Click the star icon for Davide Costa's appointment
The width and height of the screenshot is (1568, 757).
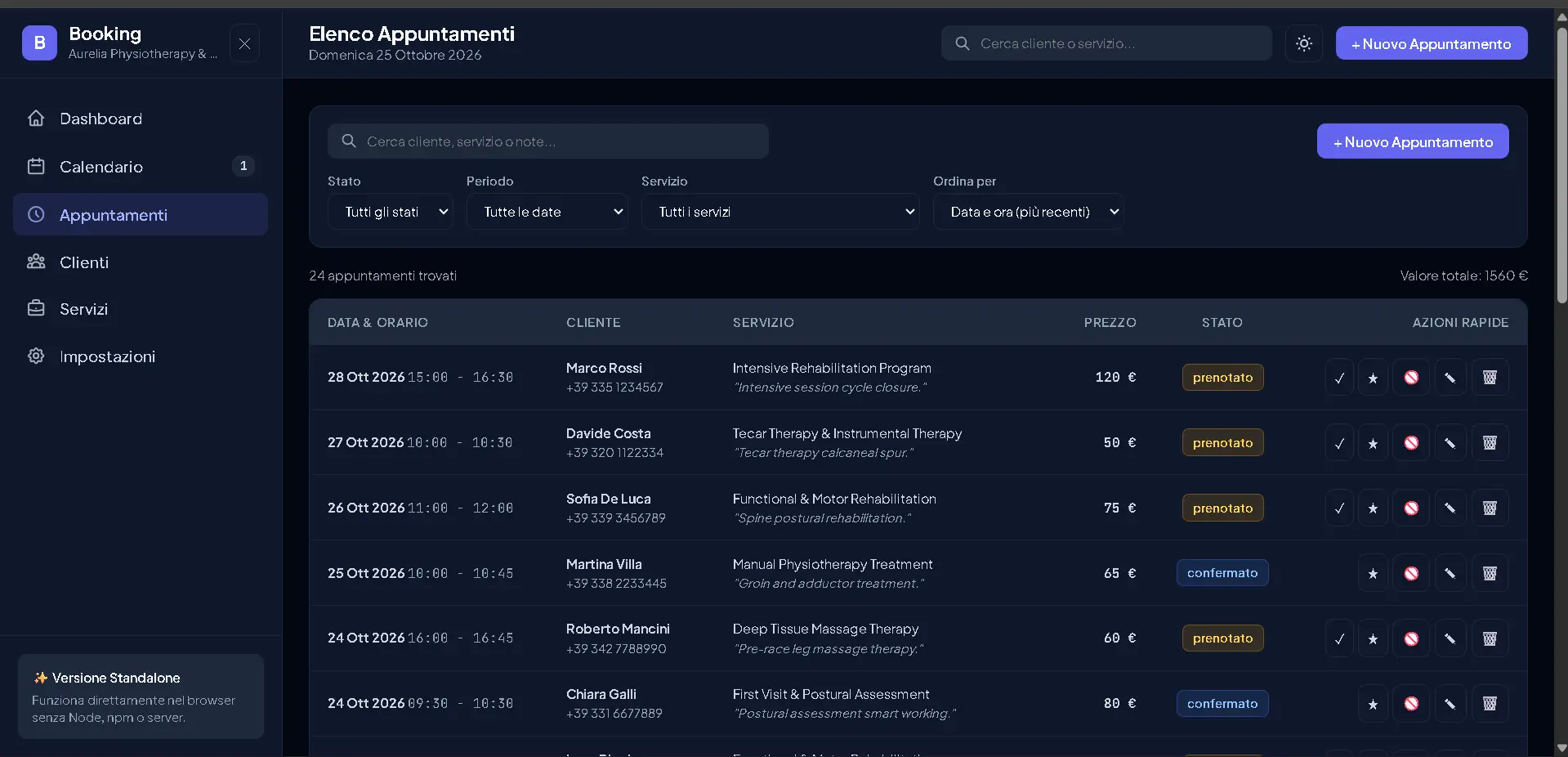coord(1373,443)
